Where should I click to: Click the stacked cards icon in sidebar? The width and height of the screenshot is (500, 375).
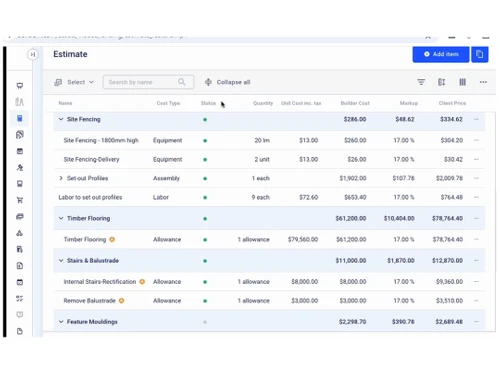(x=20, y=216)
